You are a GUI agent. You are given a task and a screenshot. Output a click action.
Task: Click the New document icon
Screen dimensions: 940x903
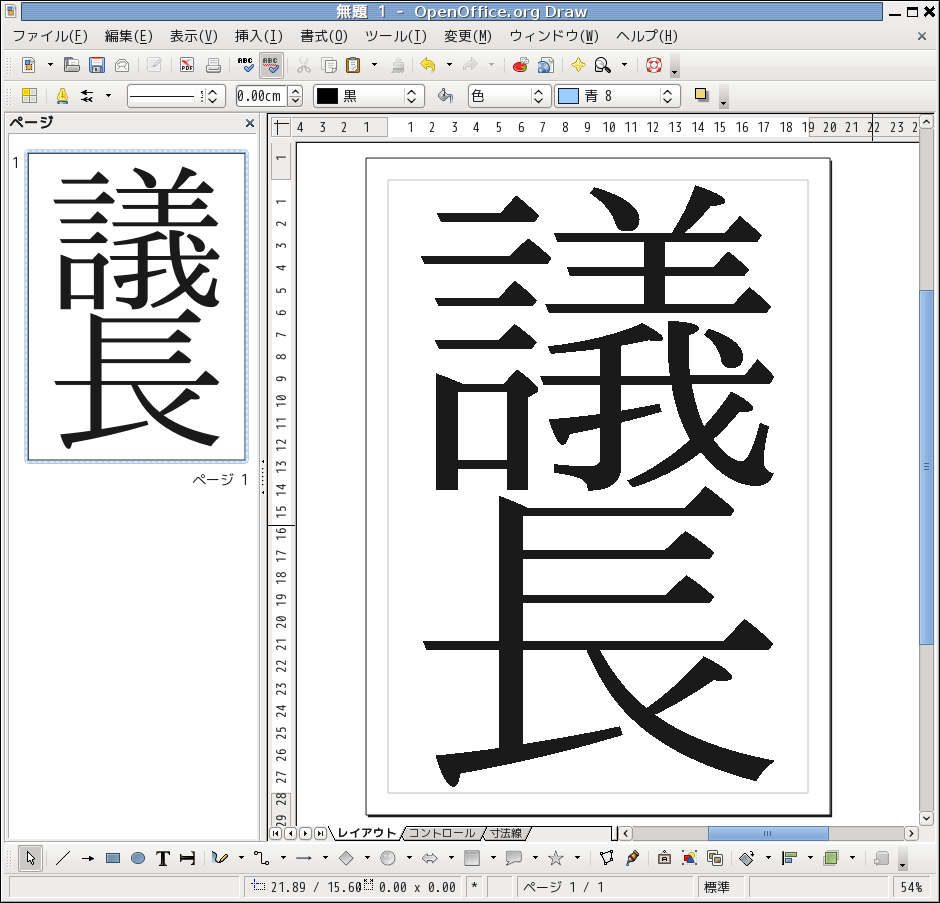[x=29, y=65]
